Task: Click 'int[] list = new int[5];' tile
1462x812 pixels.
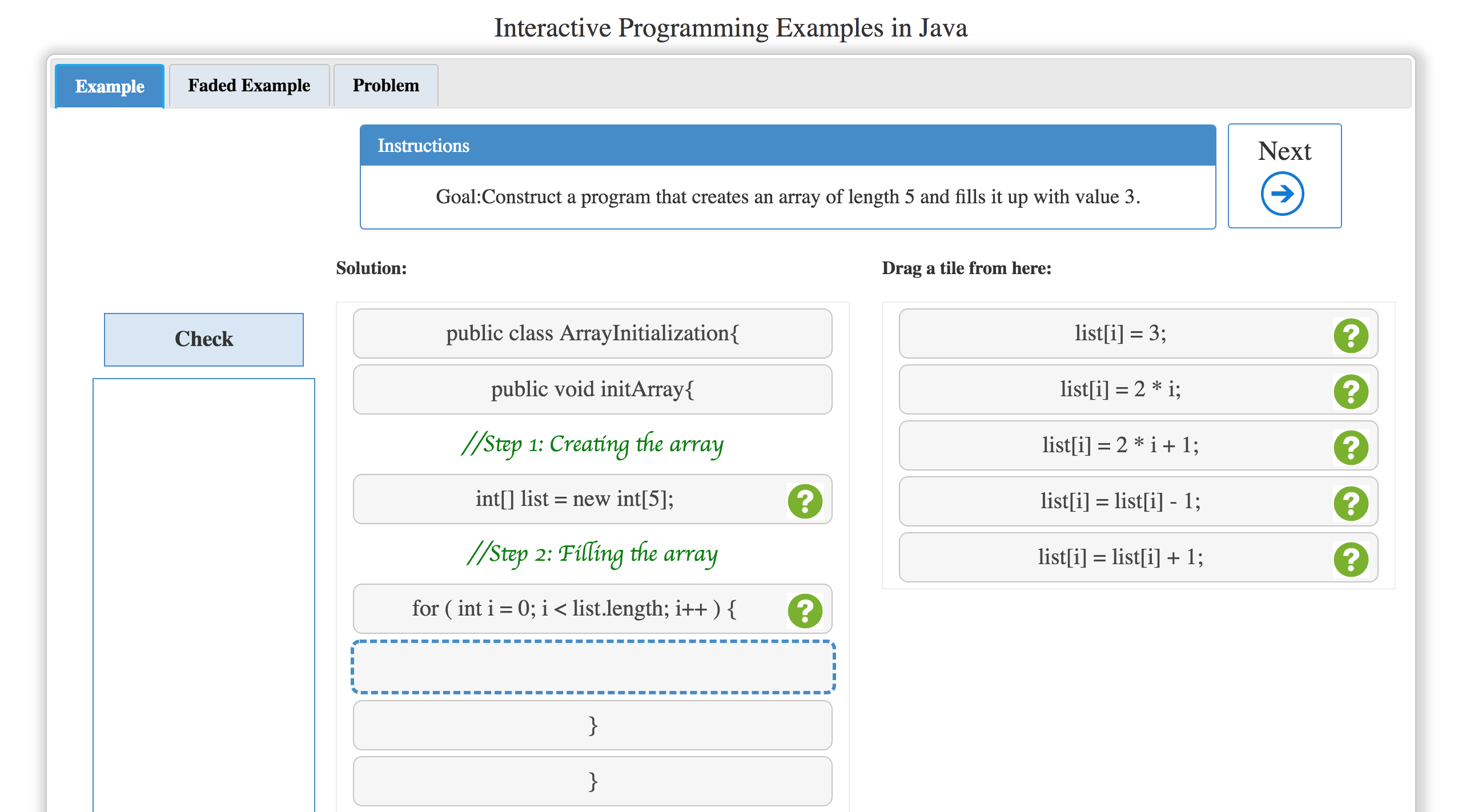Action: click(x=593, y=499)
